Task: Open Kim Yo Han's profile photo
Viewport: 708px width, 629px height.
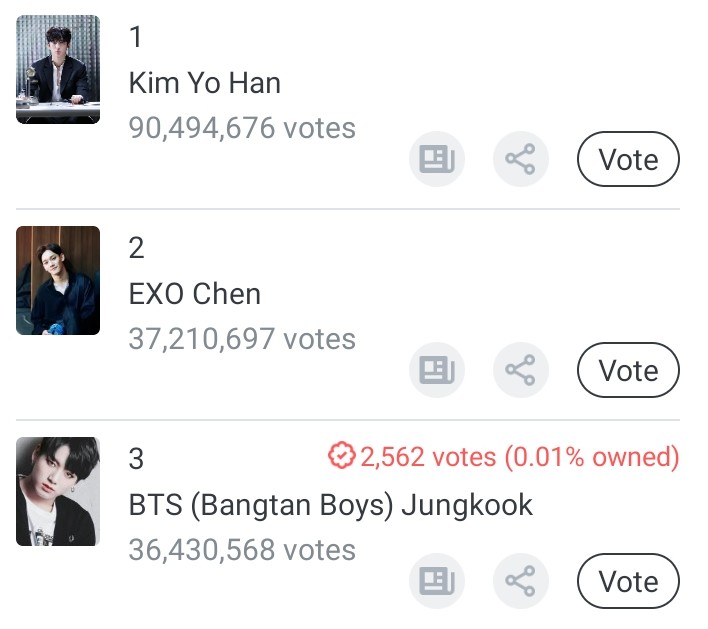Action: point(58,69)
